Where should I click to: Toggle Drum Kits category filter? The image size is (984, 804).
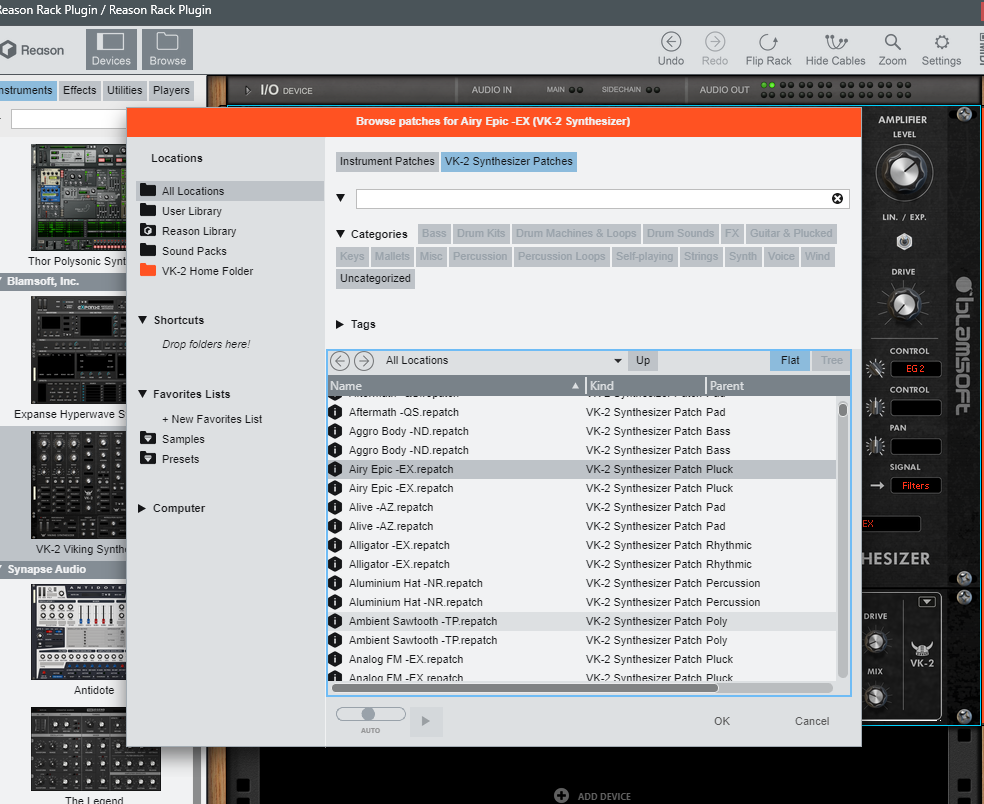[x=481, y=233]
